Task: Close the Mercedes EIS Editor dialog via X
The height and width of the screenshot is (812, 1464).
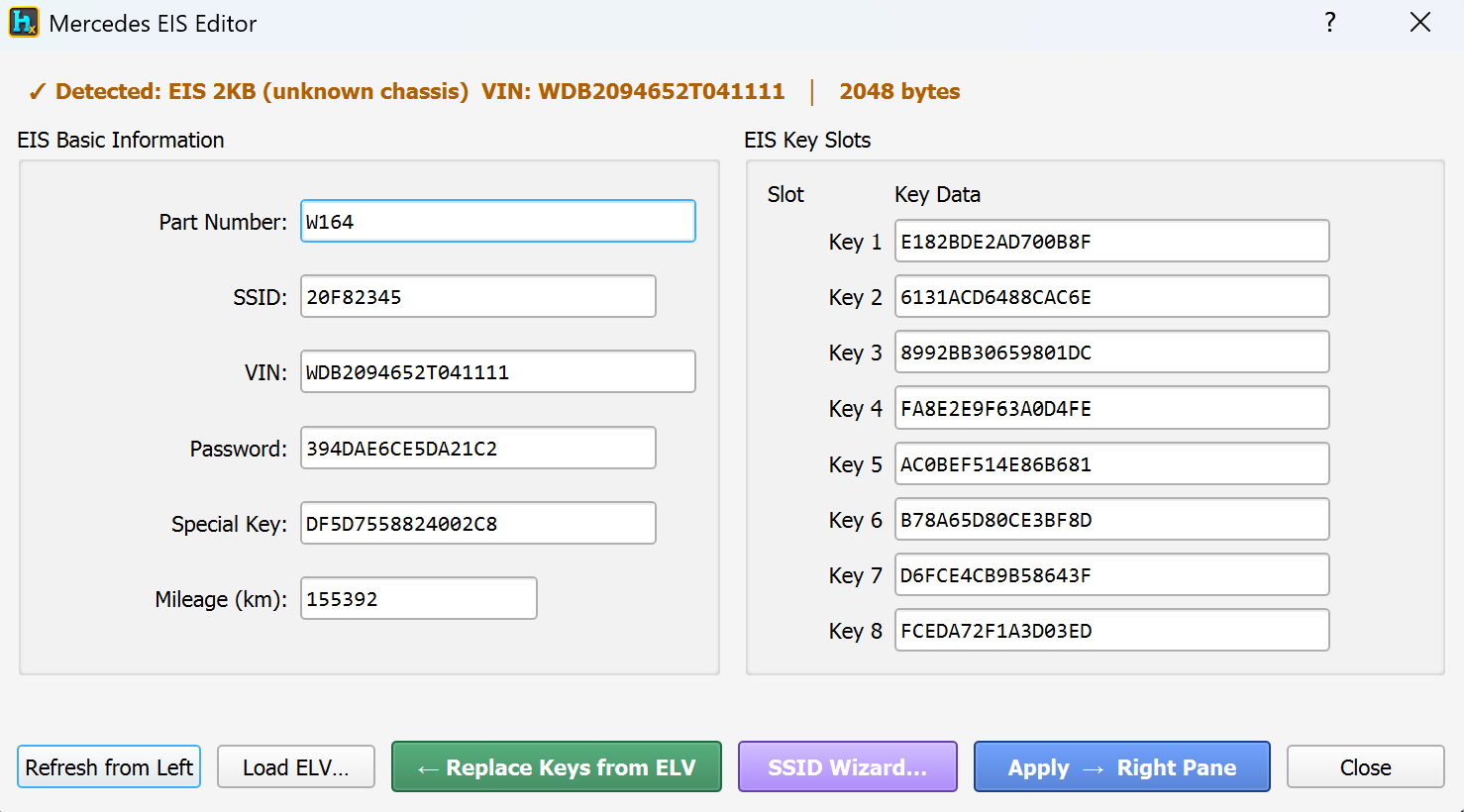Action: pyautogui.click(x=1420, y=22)
